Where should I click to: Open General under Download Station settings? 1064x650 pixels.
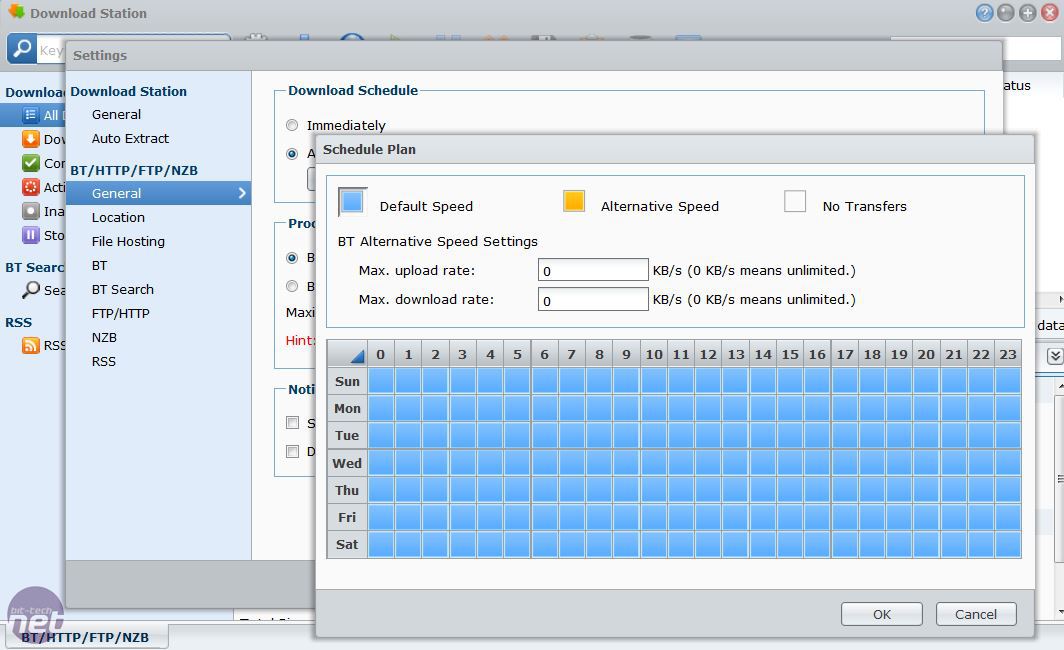tap(116, 115)
